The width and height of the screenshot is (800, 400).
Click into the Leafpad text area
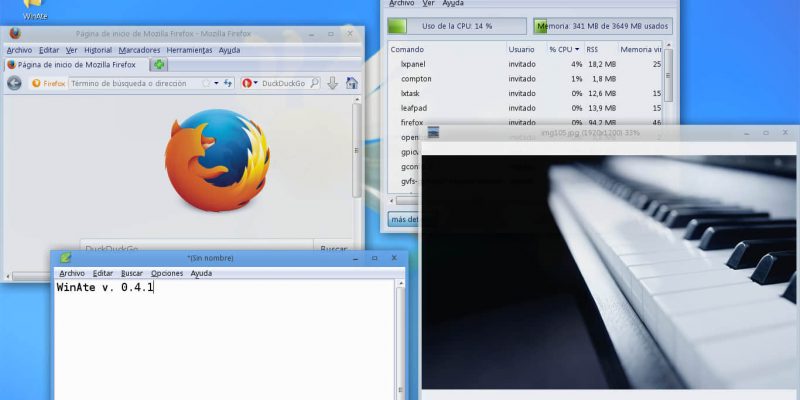[224, 339]
